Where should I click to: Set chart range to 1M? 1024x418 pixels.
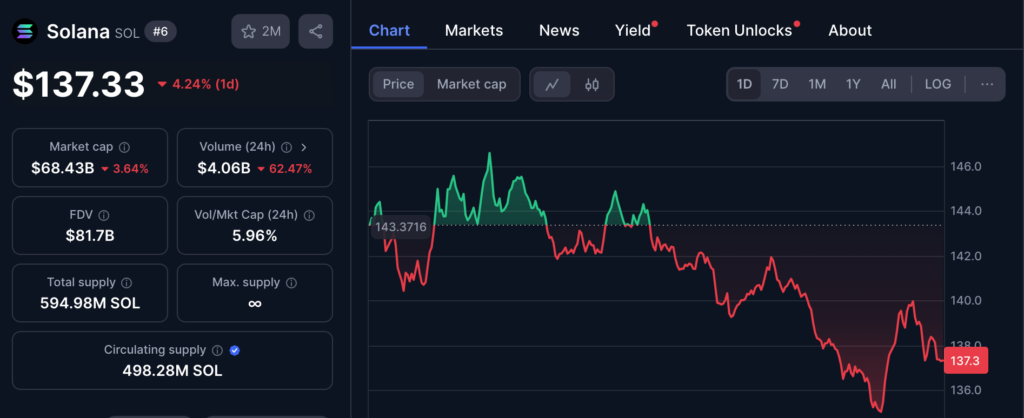pos(817,84)
